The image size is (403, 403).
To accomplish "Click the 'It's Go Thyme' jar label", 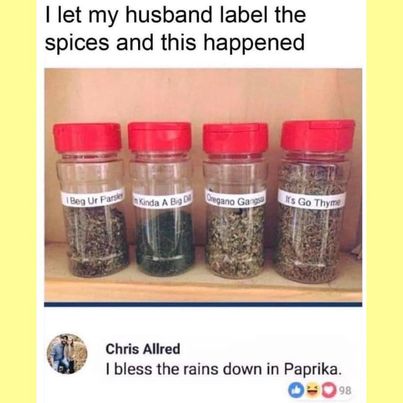I will pos(312,201).
